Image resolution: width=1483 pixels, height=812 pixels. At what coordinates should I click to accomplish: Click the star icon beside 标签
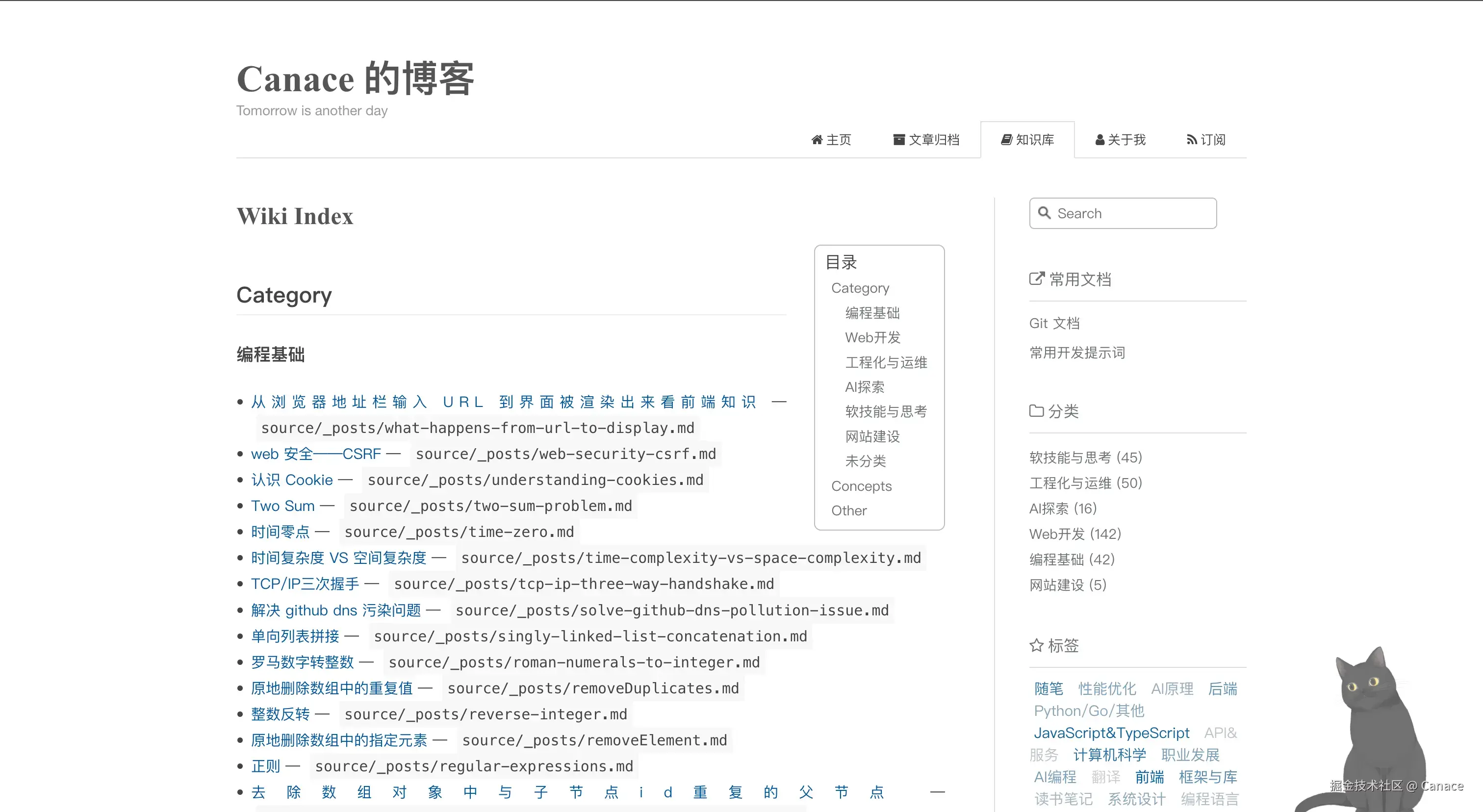(1036, 645)
